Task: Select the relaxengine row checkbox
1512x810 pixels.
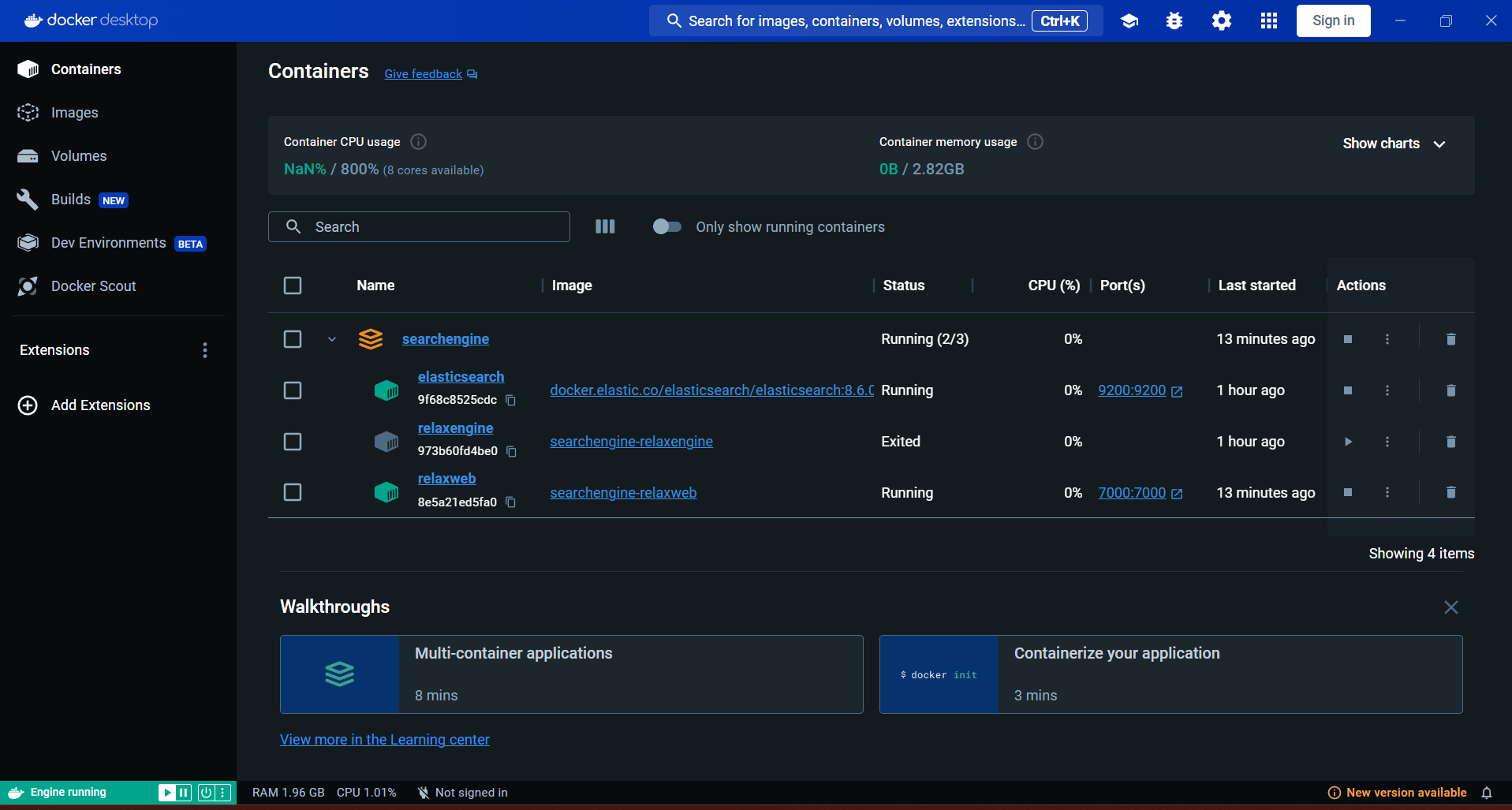Action: (x=293, y=442)
